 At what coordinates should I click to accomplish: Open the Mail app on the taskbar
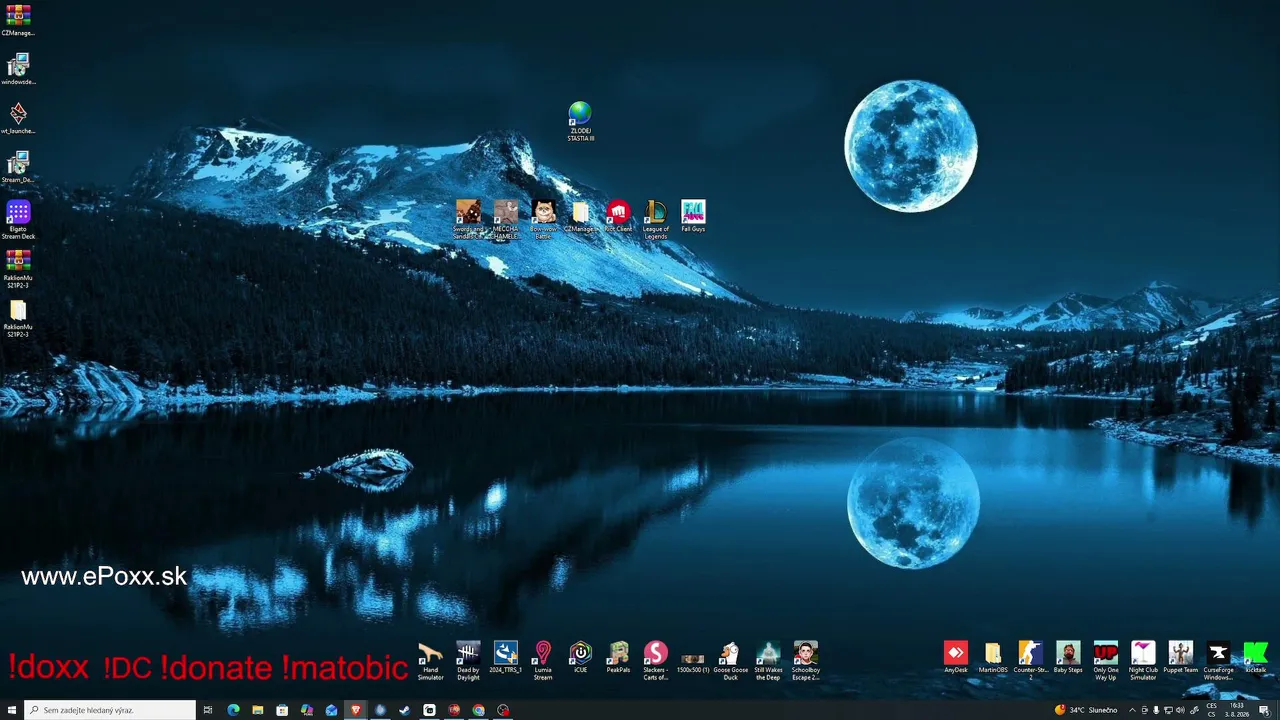331,710
